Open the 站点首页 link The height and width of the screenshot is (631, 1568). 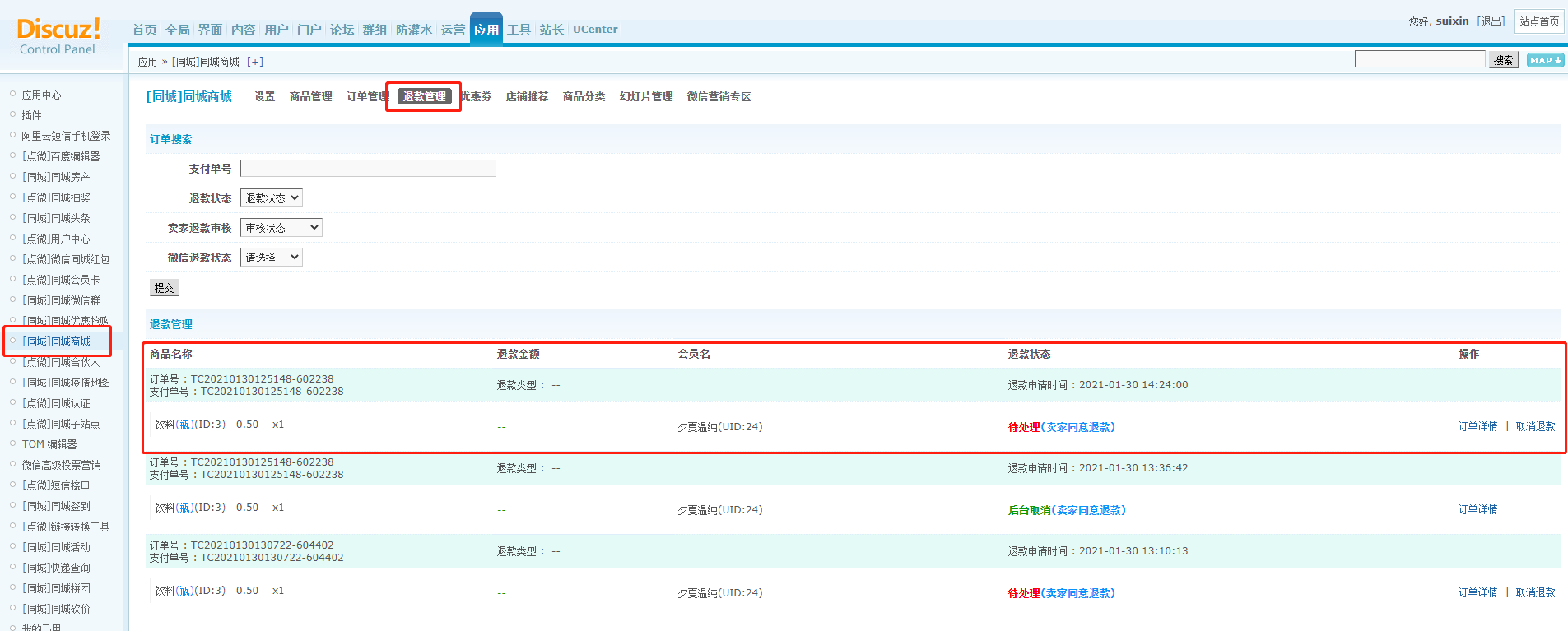(1538, 21)
